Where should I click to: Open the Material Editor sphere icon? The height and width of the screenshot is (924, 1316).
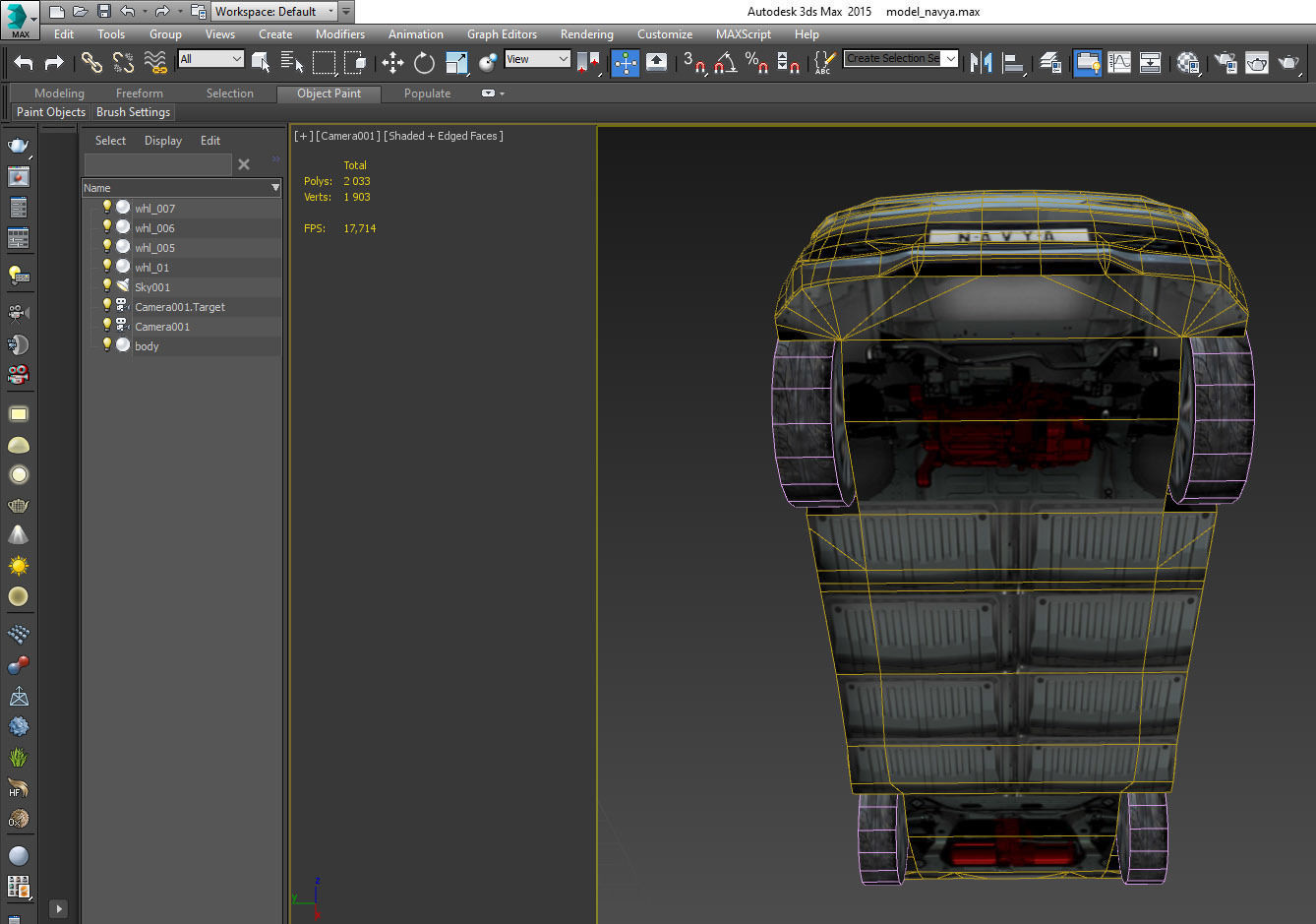1188,63
